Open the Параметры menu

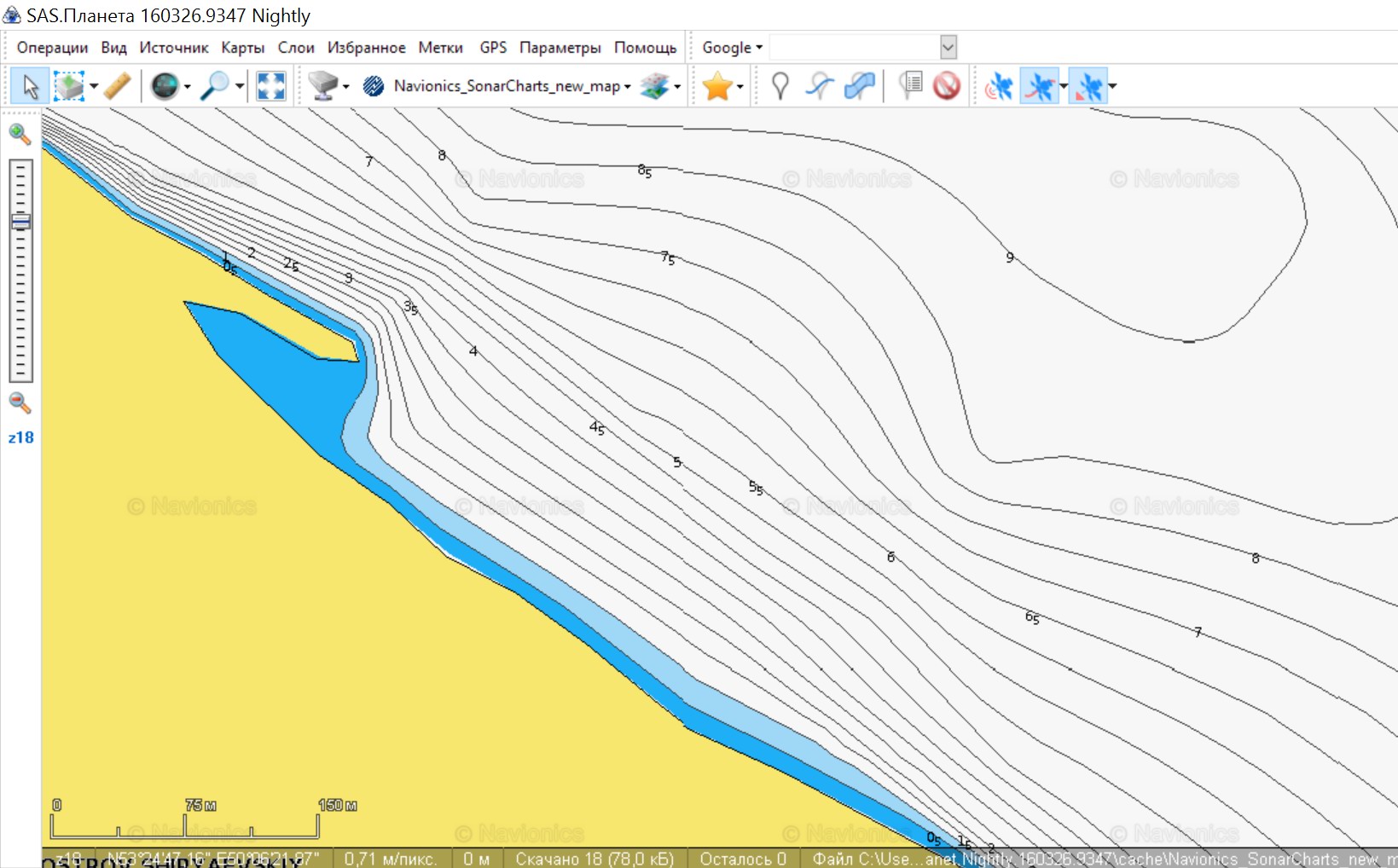(x=560, y=48)
